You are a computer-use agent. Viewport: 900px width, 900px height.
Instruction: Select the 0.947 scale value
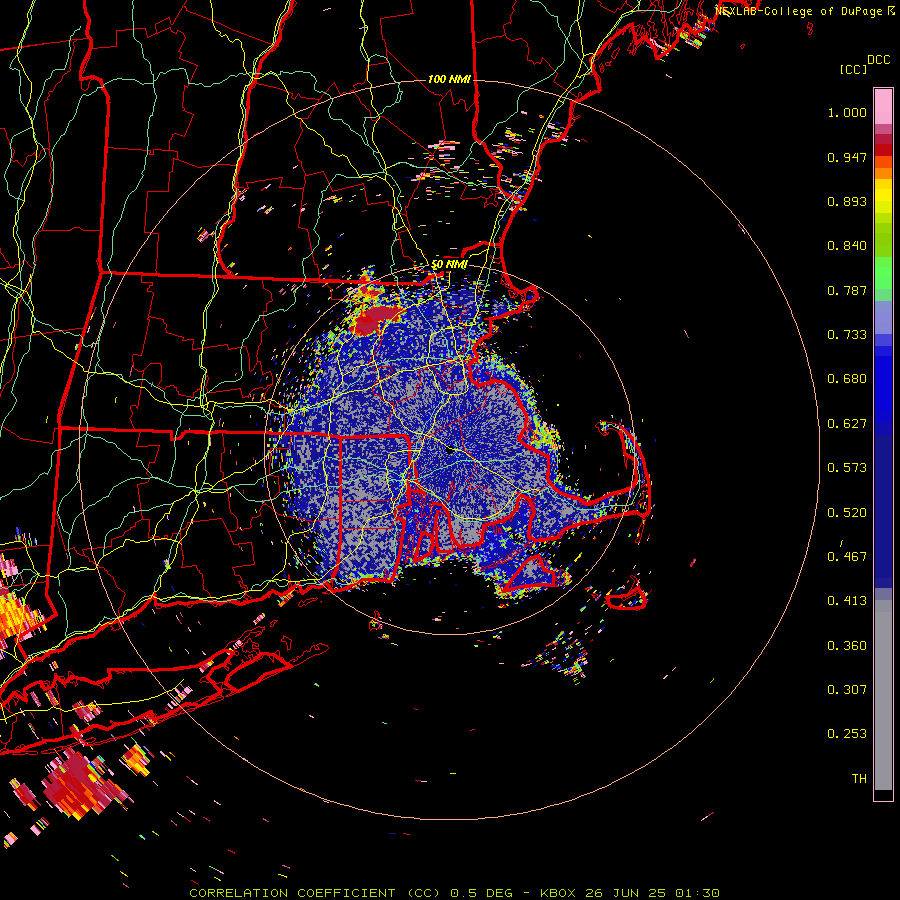coord(847,157)
